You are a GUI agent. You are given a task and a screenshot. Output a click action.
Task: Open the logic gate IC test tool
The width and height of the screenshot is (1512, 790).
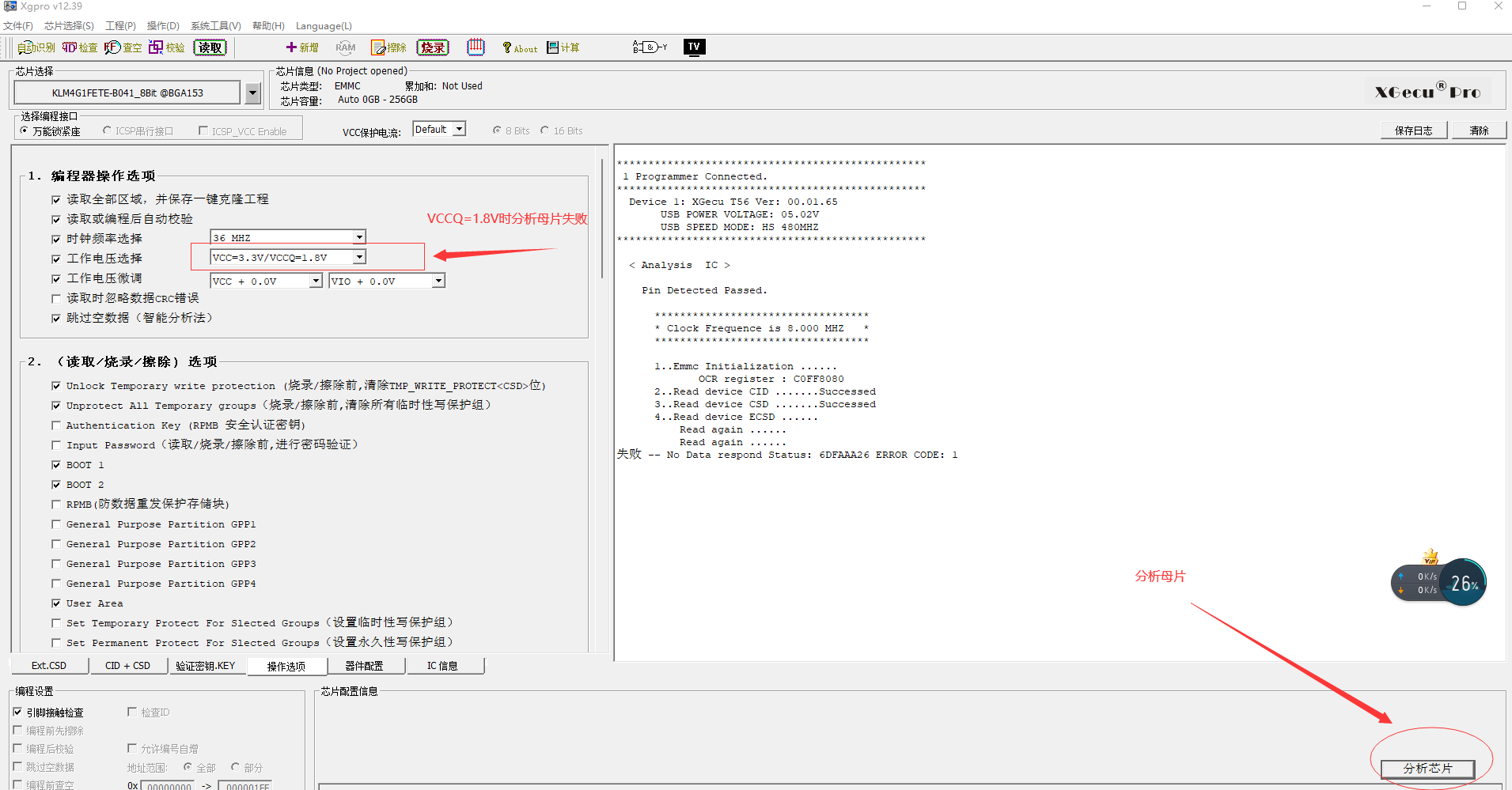649,47
